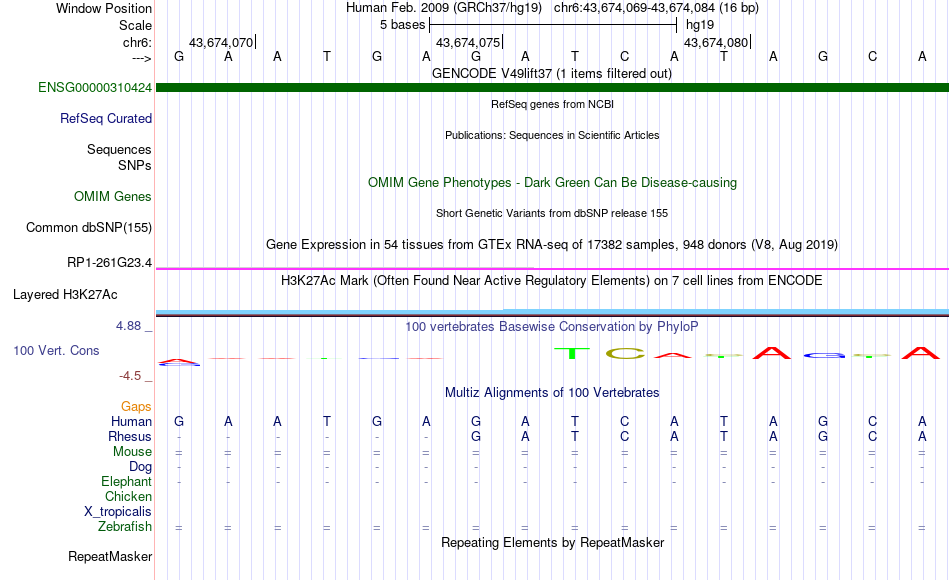Click the 43,674,070 coordinate marker
This screenshot has width=950, height=580.
[x=222, y=42]
